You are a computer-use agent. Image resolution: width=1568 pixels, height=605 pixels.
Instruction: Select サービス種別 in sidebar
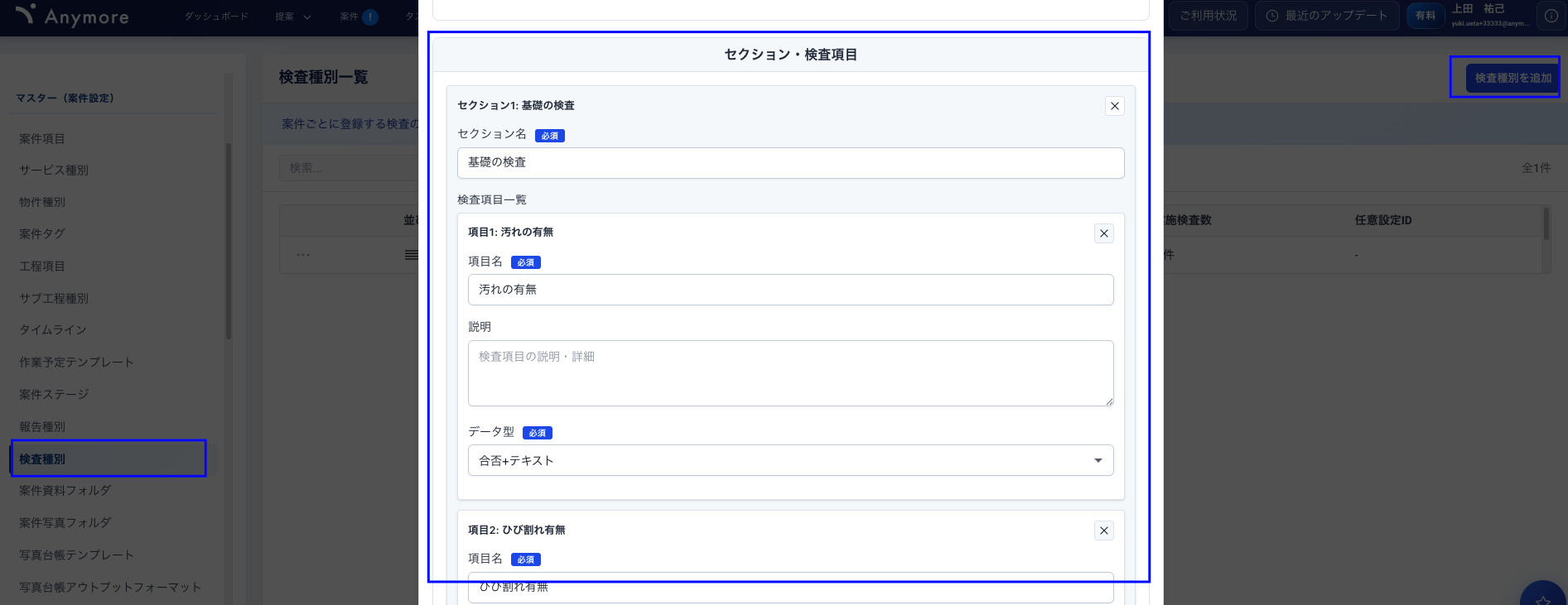click(54, 170)
